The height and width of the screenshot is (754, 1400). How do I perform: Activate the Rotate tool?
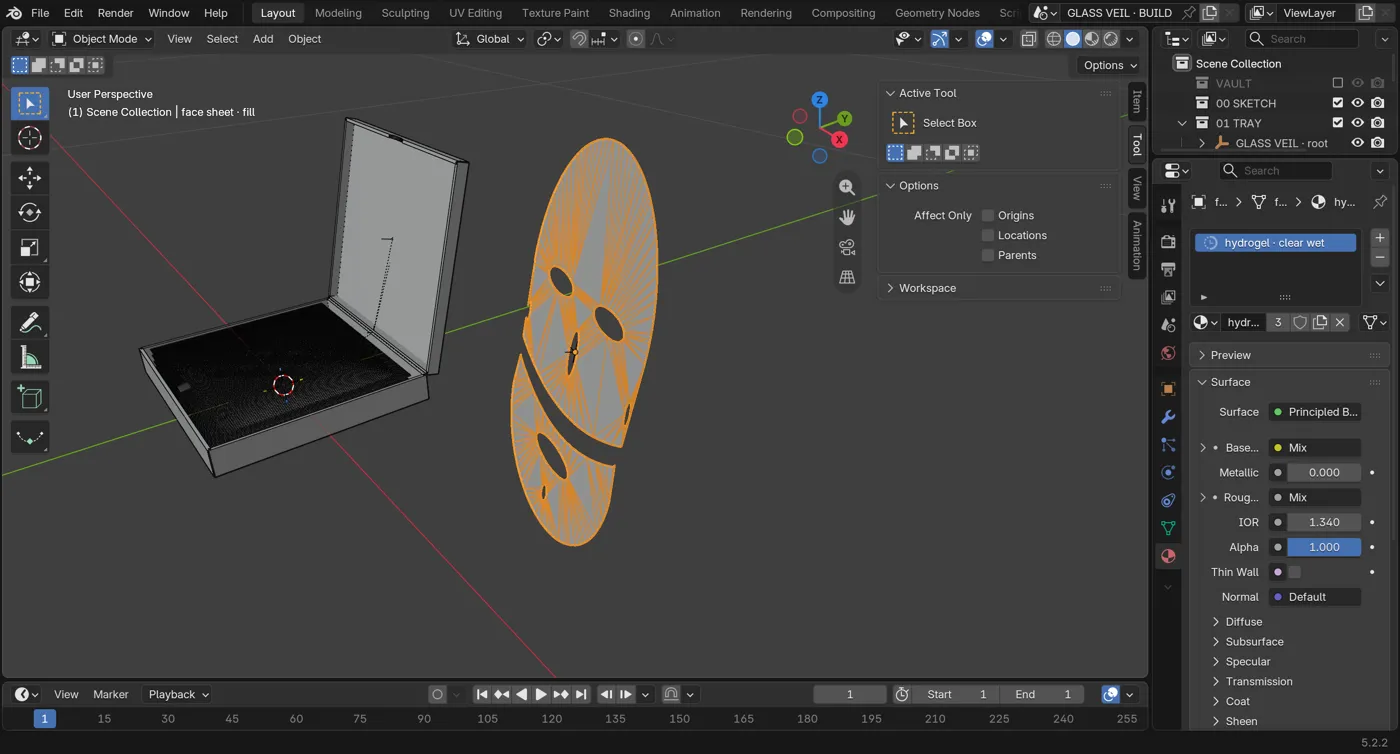(30, 213)
